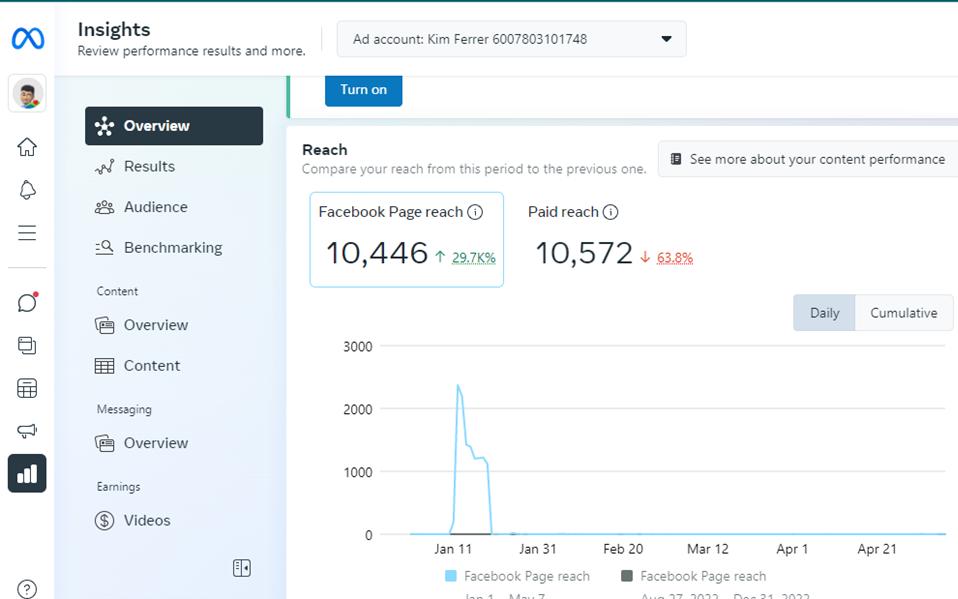The width and height of the screenshot is (958, 599).
Task: Select the Paid reach metric
Action: 610,240
